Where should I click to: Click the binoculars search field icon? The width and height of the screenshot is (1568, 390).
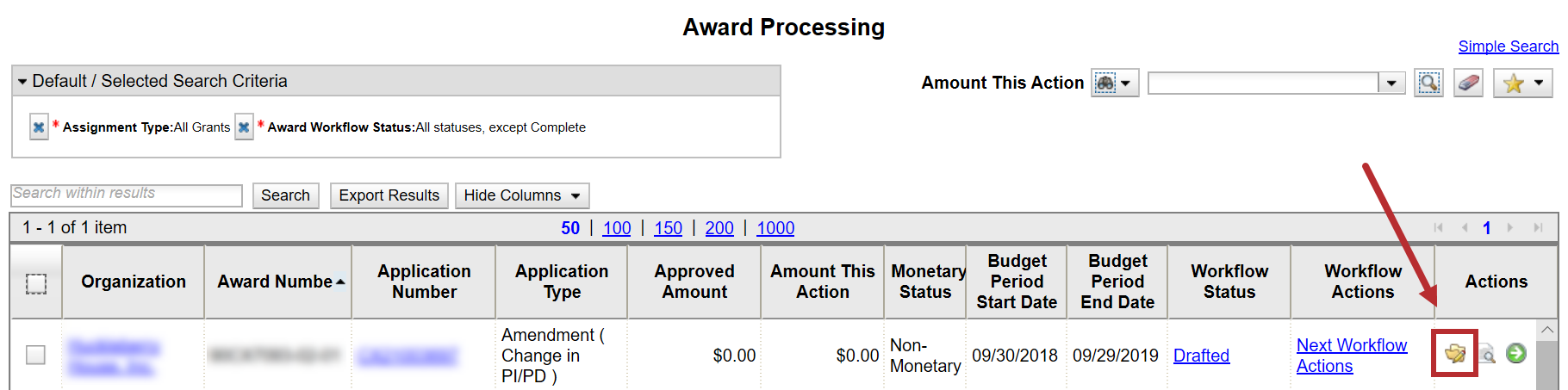(1105, 84)
